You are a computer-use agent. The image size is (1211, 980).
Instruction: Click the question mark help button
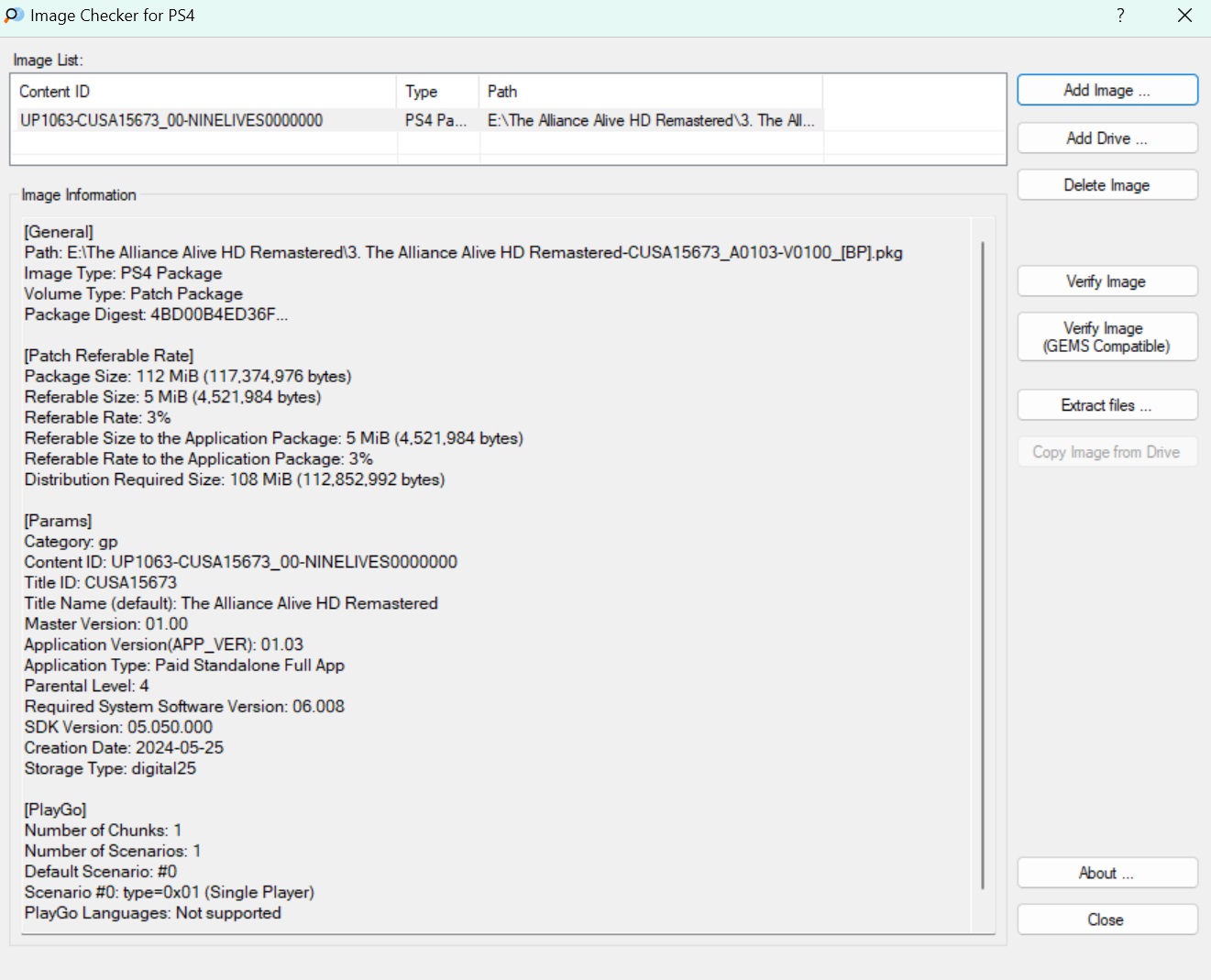click(1120, 16)
